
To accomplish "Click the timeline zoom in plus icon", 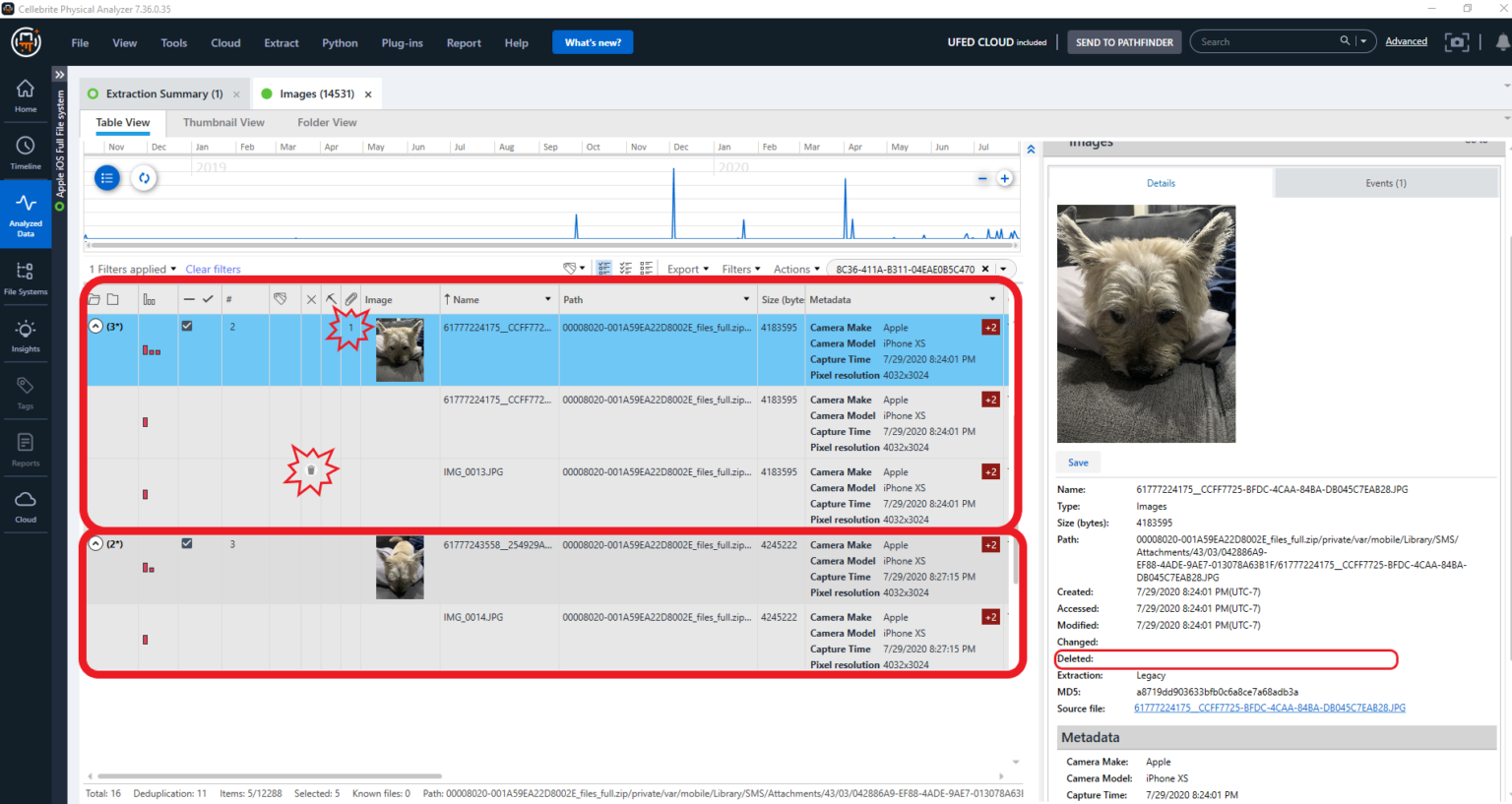I will pos(1005,178).
